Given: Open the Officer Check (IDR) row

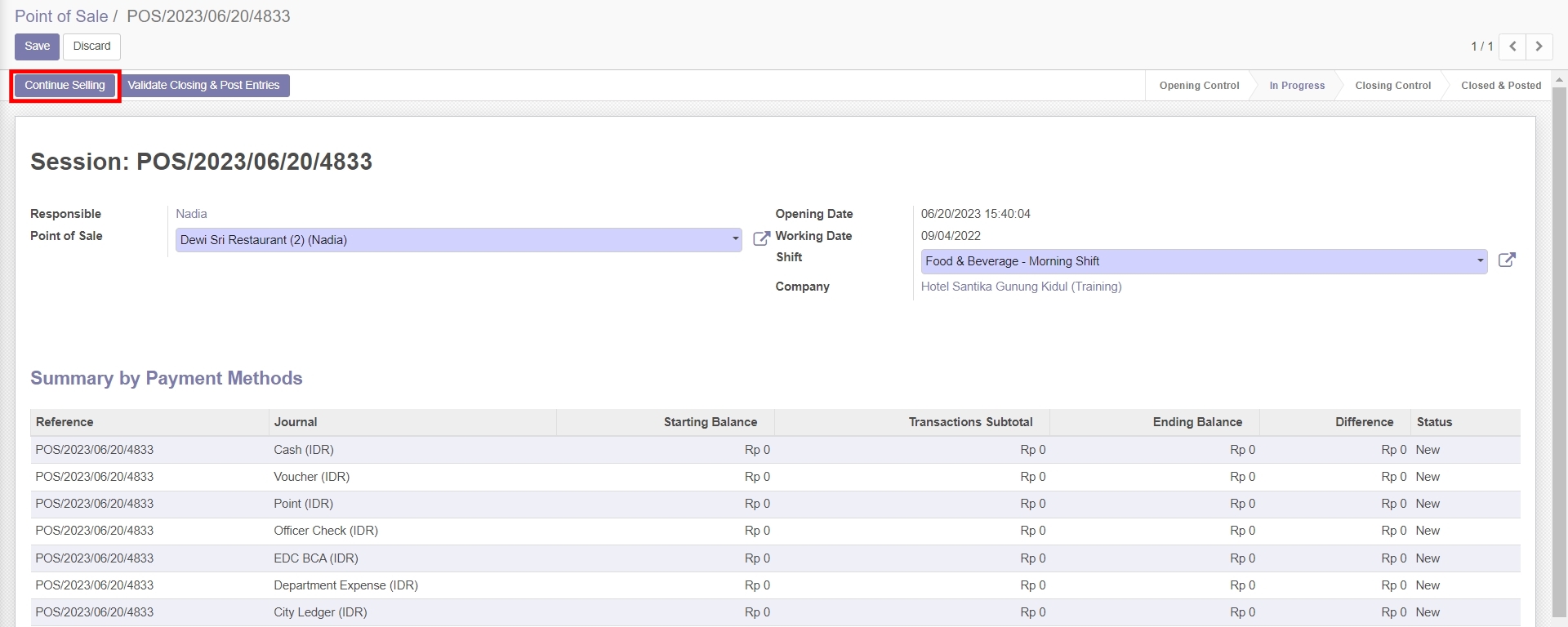Looking at the screenshot, I should [x=775, y=531].
